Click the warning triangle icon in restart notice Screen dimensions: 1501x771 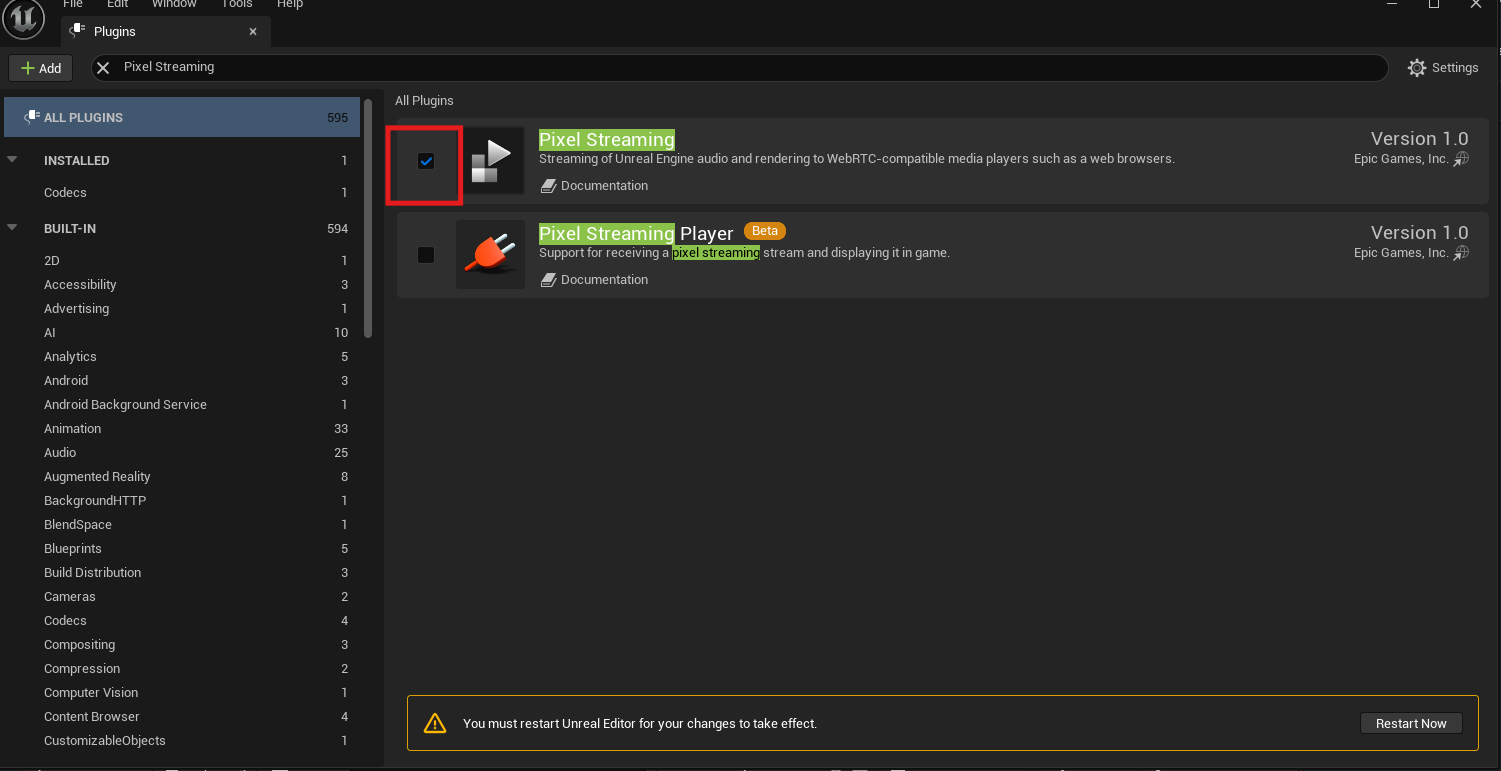pyautogui.click(x=434, y=723)
